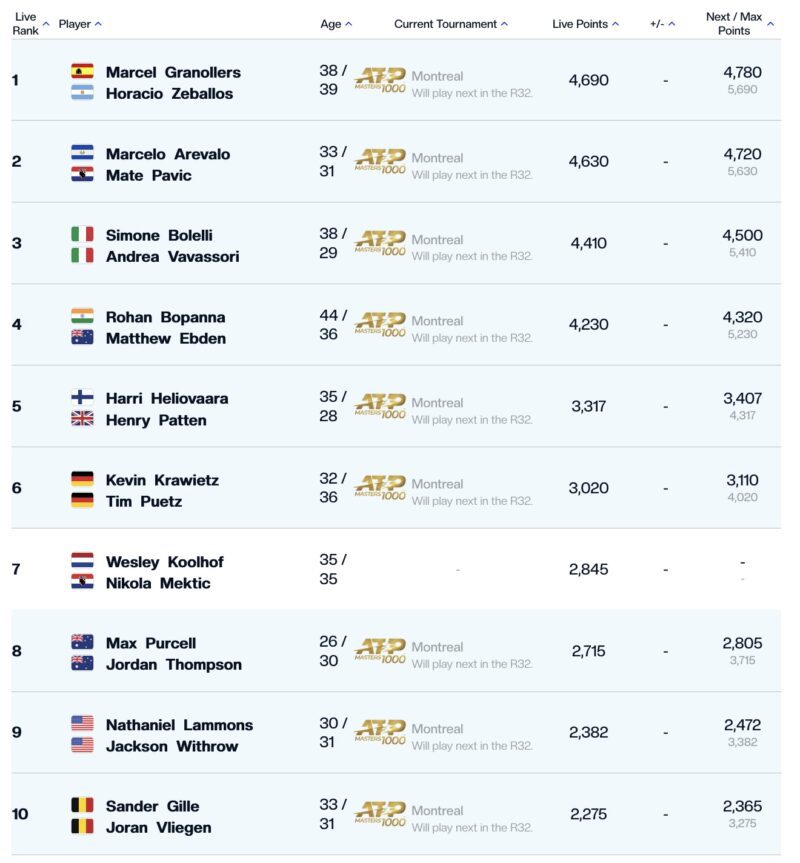Screen dimensions: 800x863
Task: Click Belgium flag beside Sander Gille
Action: tap(82, 805)
